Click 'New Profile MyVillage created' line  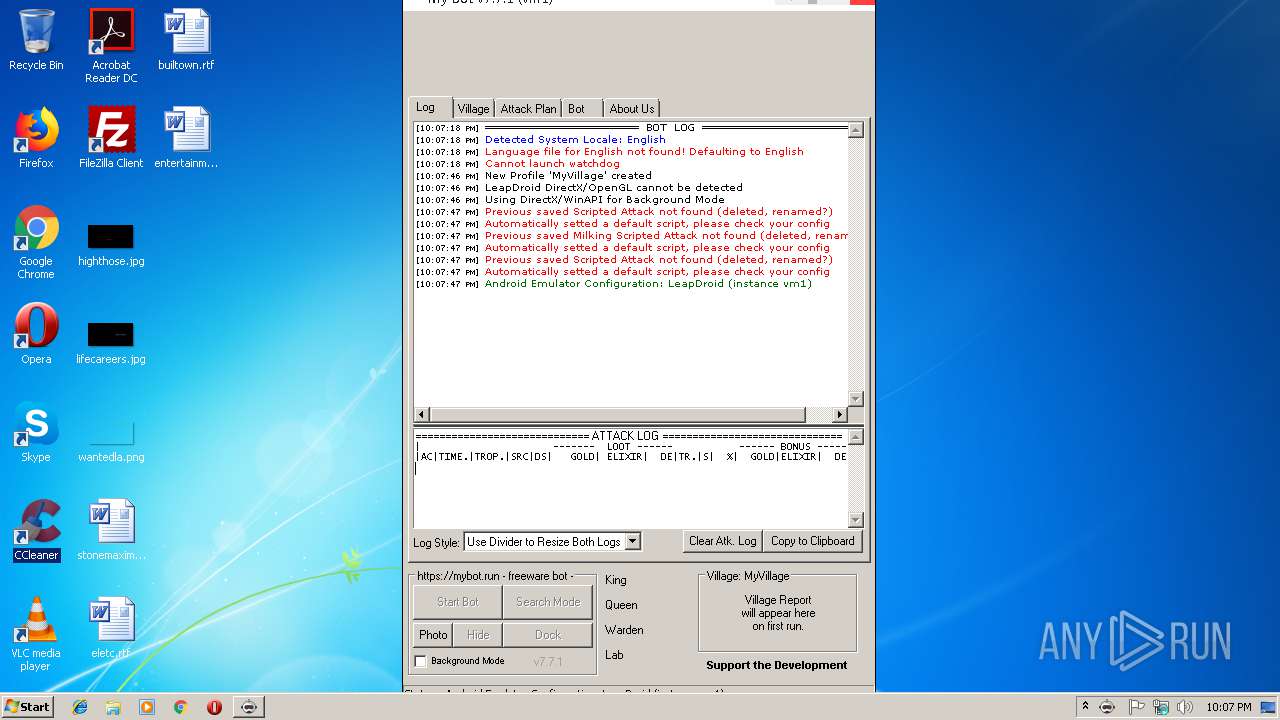(568, 176)
